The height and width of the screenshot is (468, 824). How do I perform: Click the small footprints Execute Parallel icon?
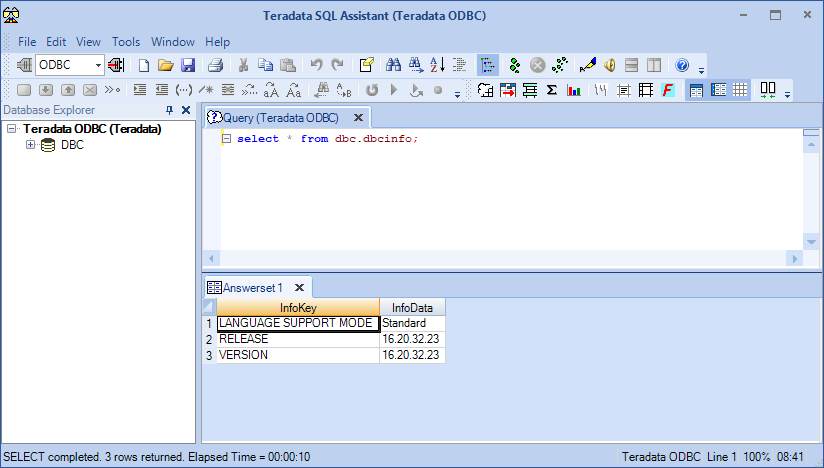[560, 65]
